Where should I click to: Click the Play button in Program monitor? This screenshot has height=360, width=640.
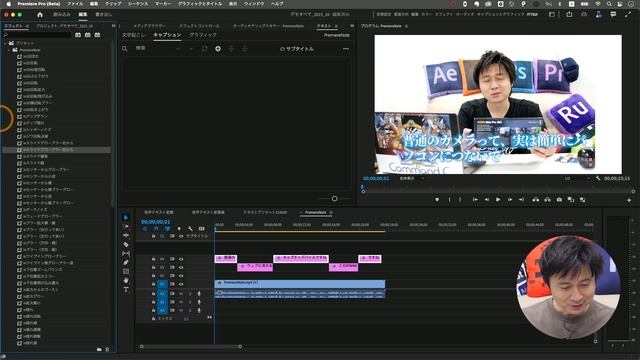pos(498,200)
